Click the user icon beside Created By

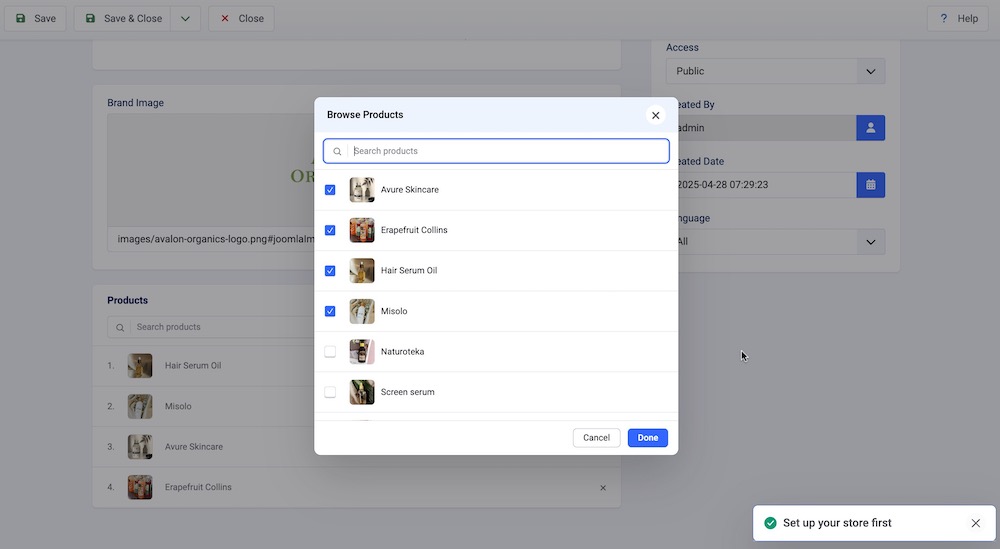[x=870, y=128]
